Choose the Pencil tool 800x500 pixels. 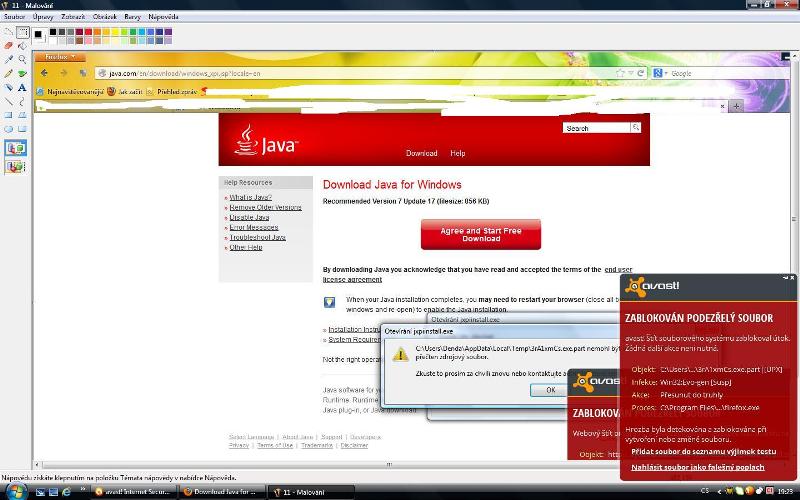click(8, 74)
